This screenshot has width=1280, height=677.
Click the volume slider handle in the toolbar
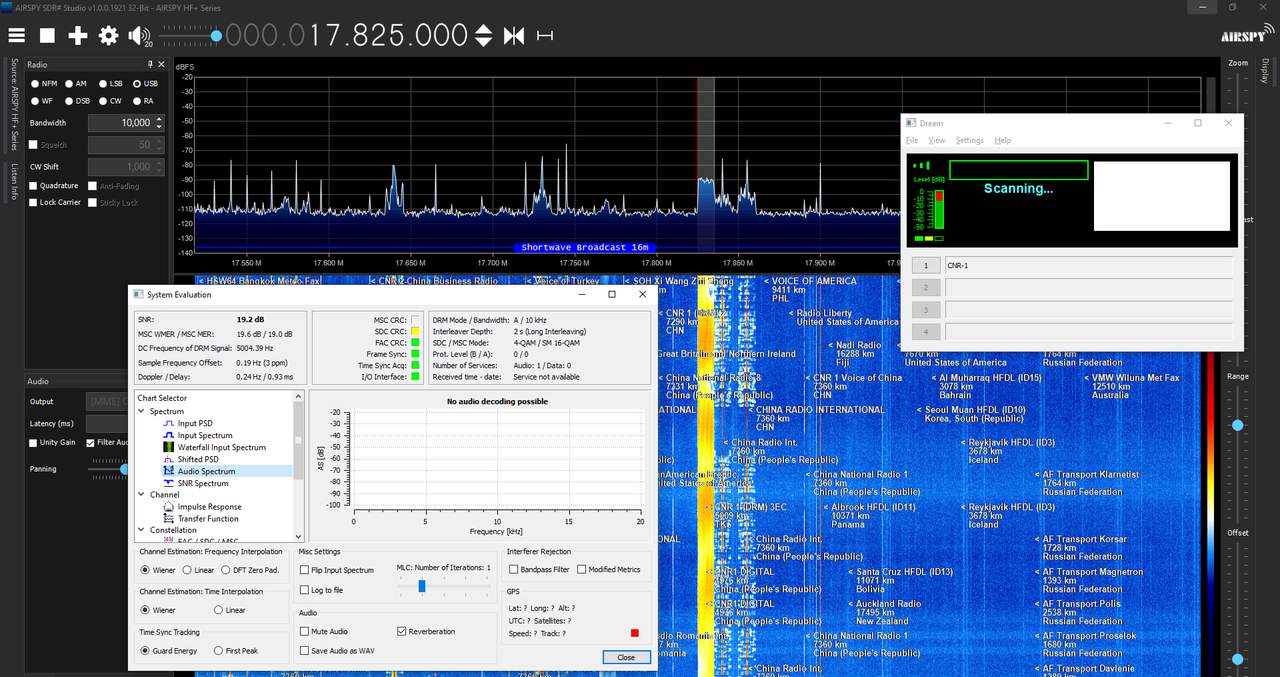(x=216, y=36)
